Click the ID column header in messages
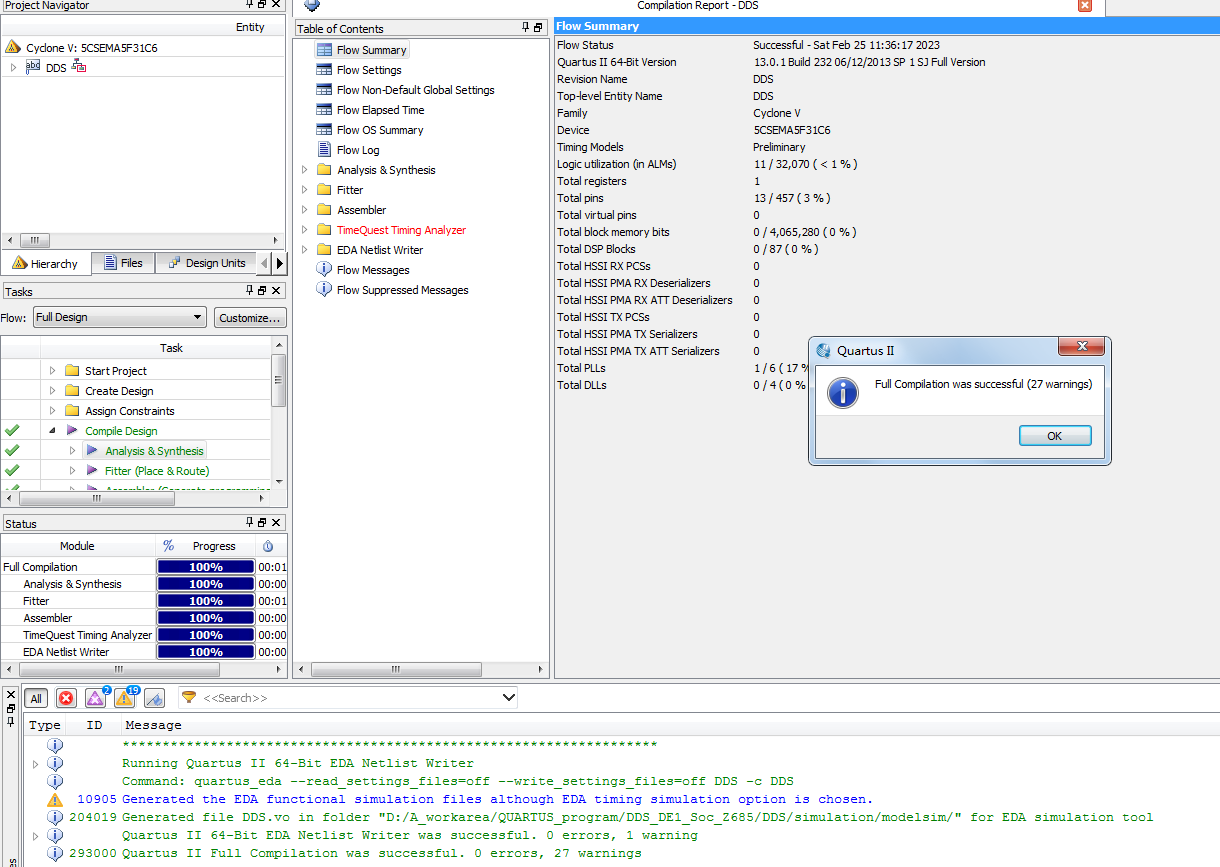 [x=94, y=725]
